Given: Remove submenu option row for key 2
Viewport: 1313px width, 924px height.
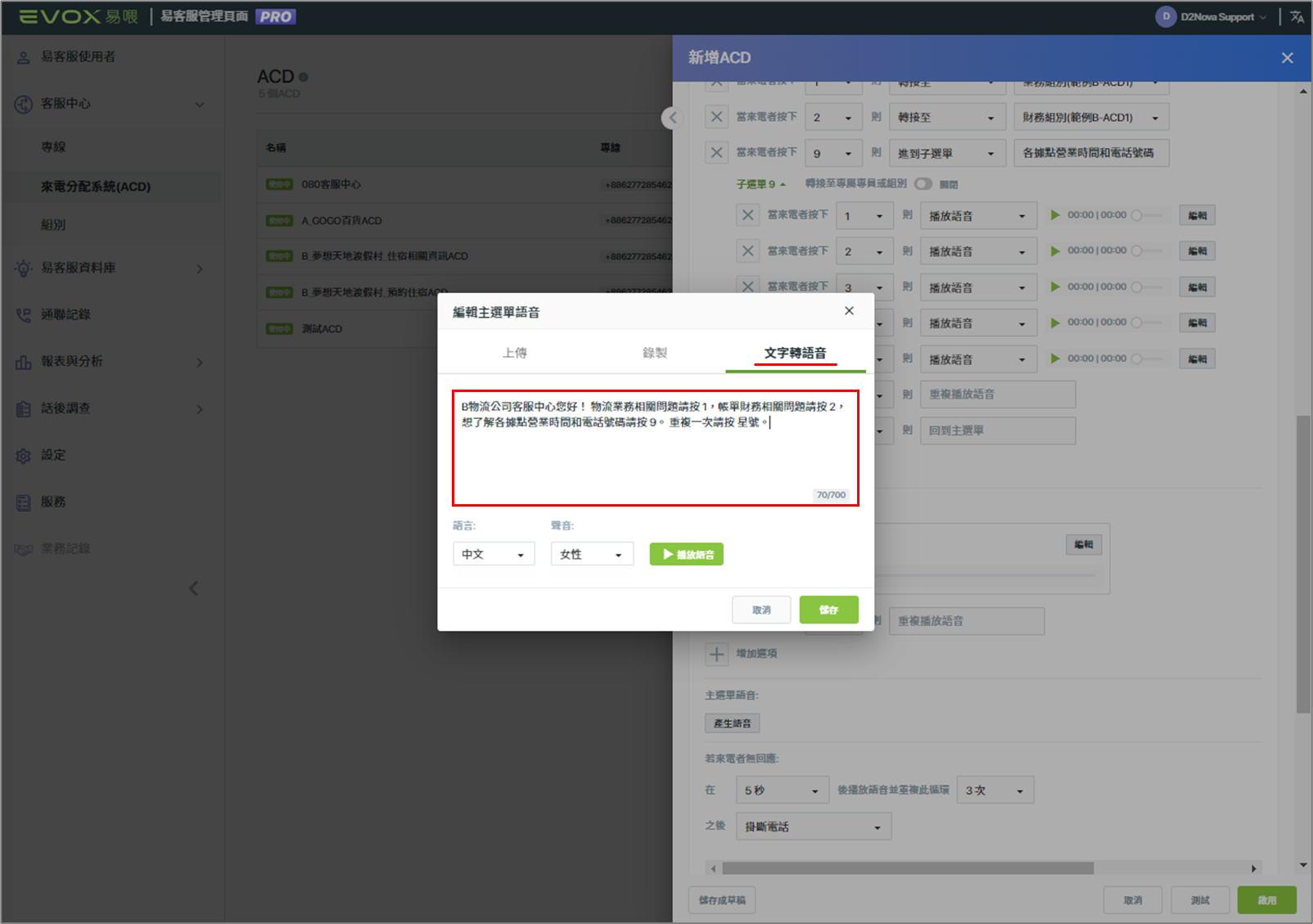Looking at the screenshot, I should pos(747,251).
